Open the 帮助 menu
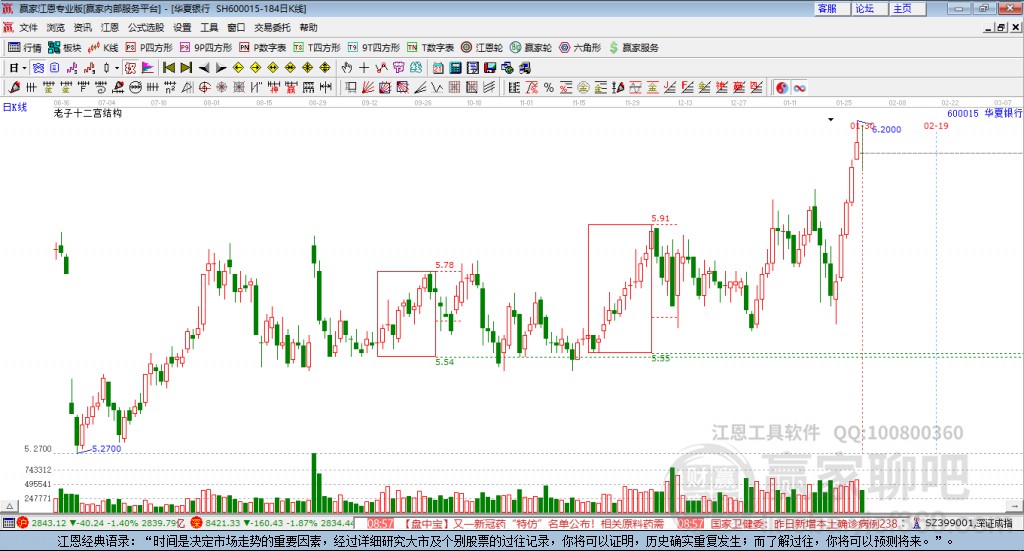This screenshot has width=1024, height=551. 308,27
